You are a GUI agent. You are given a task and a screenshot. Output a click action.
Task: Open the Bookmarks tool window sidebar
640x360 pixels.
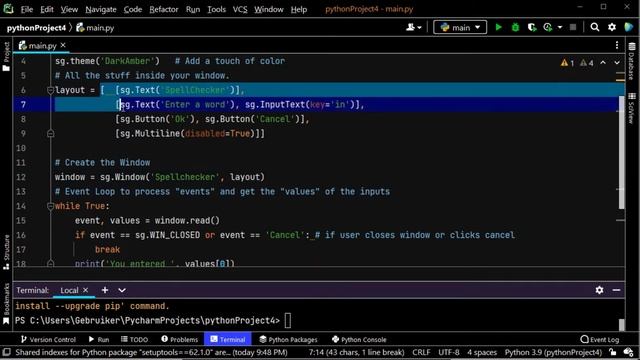(6, 304)
